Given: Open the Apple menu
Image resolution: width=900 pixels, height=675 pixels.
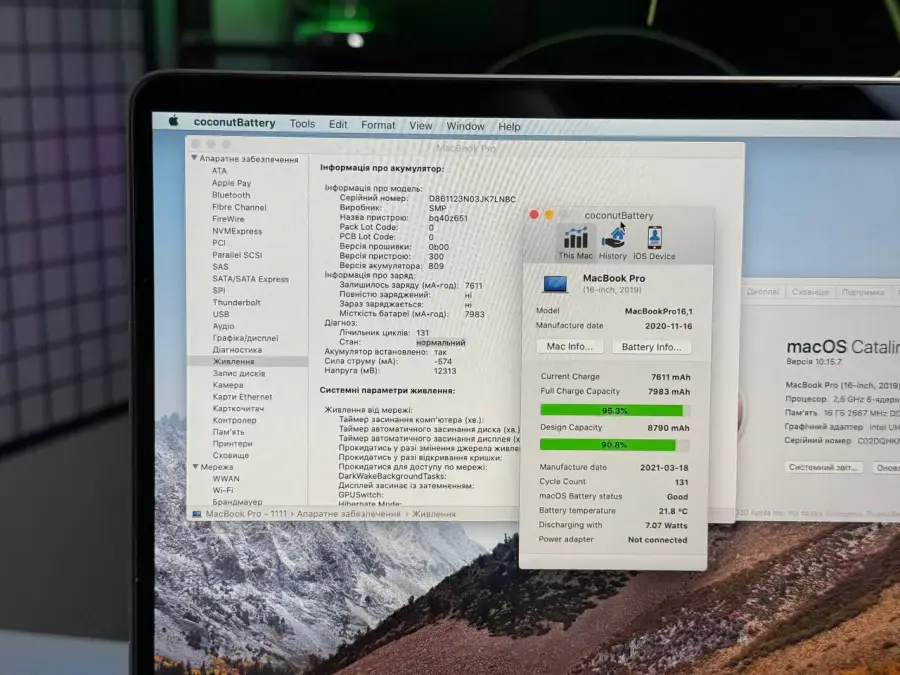Looking at the screenshot, I should click(172, 123).
